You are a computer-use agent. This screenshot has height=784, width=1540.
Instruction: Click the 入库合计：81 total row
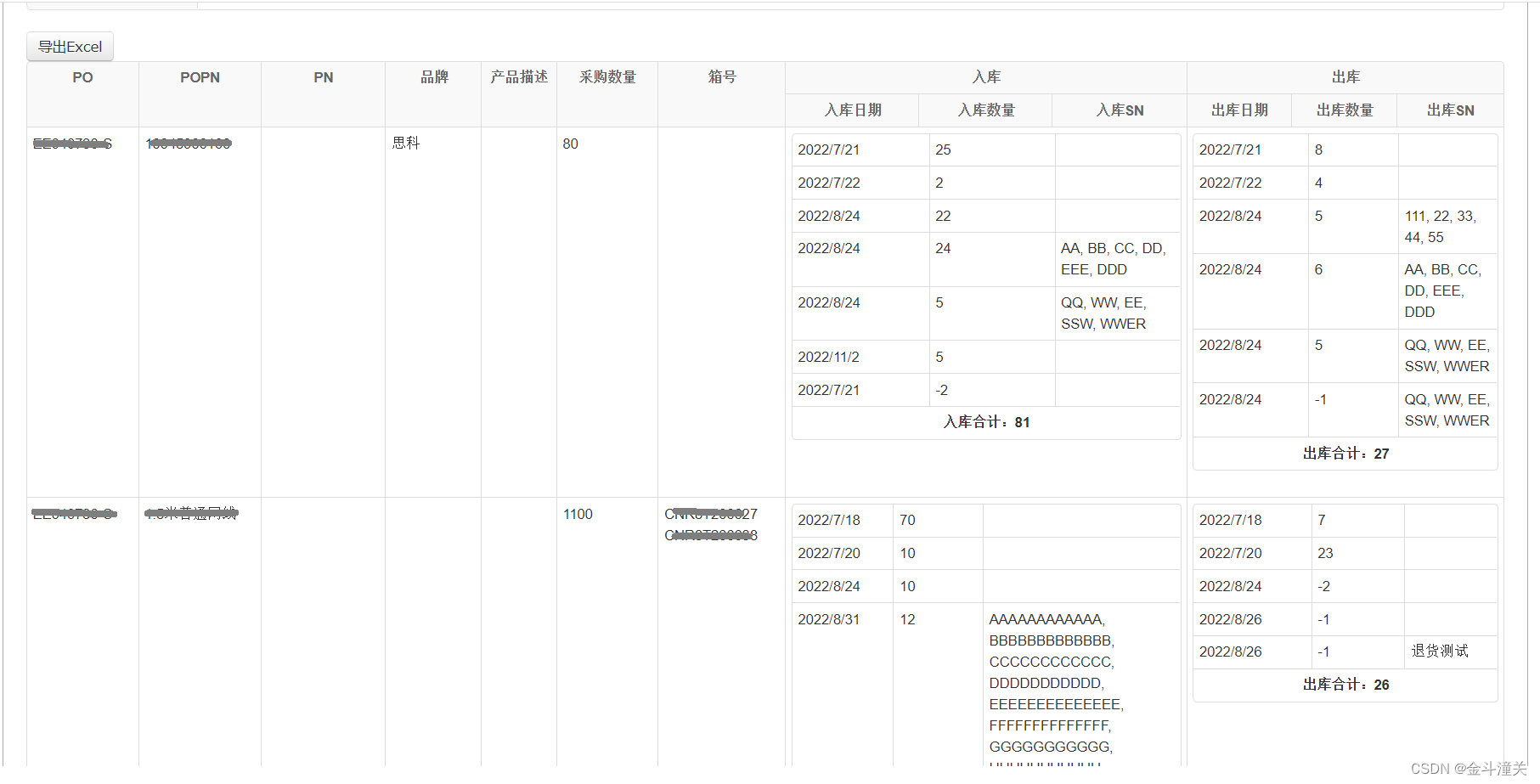(985, 422)
